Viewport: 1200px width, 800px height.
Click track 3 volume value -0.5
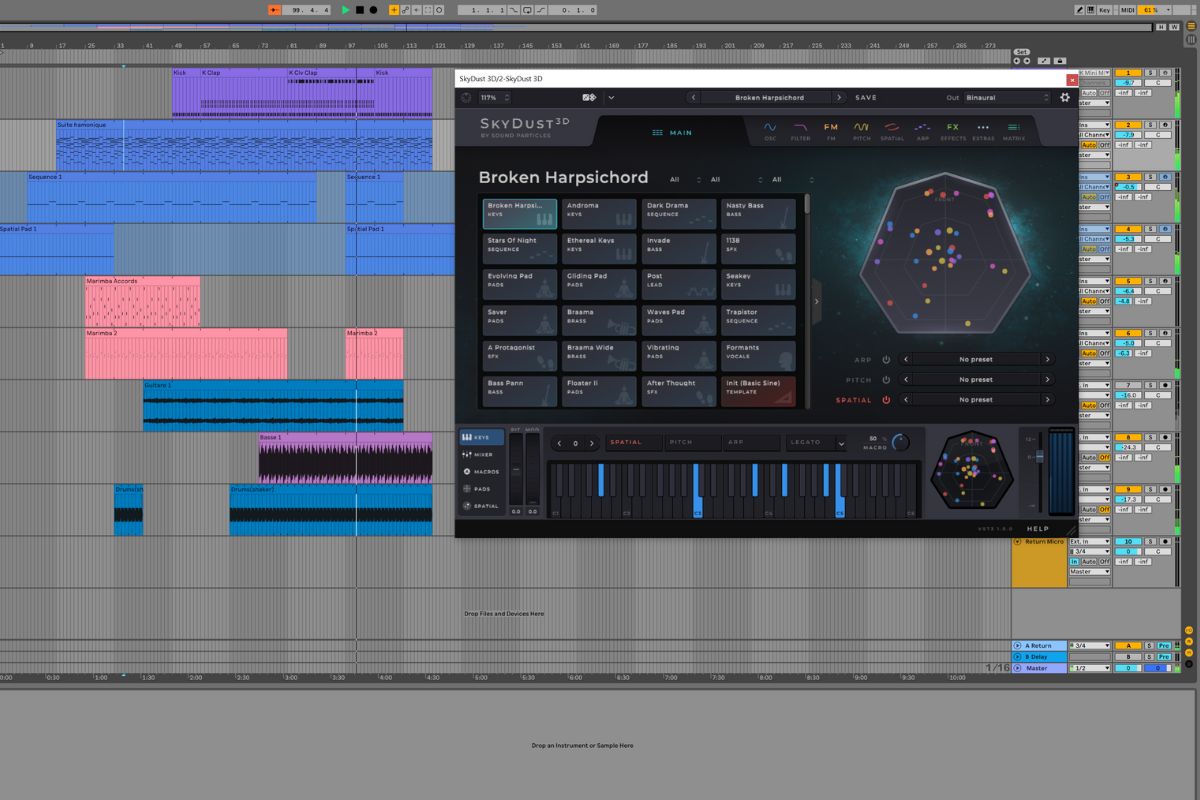pos(1128,187)
